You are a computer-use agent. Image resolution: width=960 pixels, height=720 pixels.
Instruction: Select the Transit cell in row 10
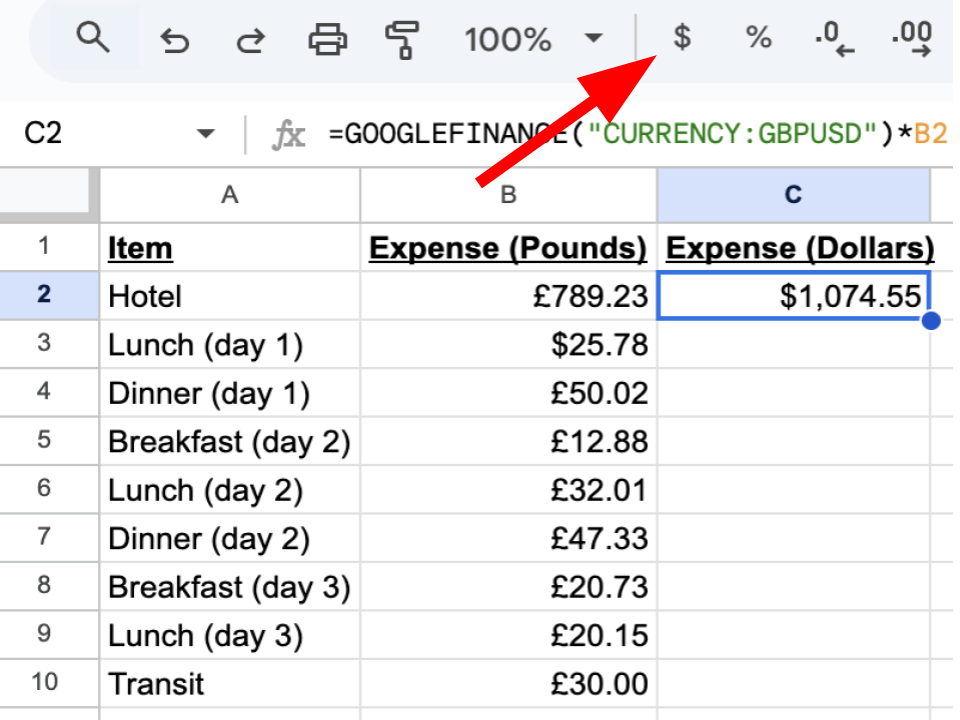230,684
